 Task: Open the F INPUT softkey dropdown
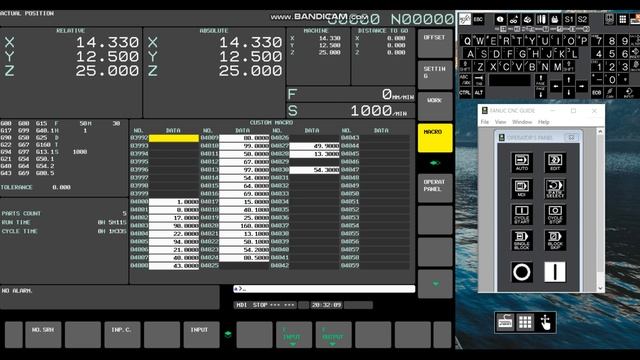click(x=293, y=335)
